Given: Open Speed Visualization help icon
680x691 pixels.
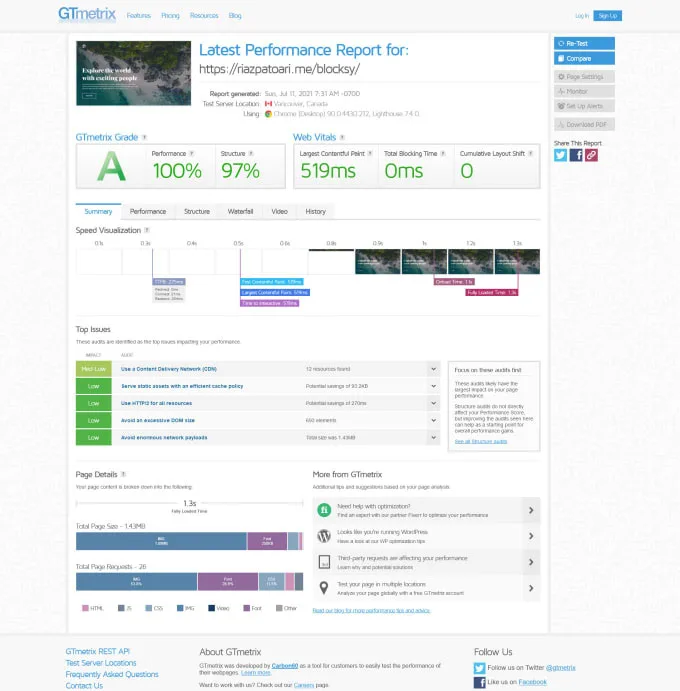Looking at the screenshot, I should pos(147,230).
